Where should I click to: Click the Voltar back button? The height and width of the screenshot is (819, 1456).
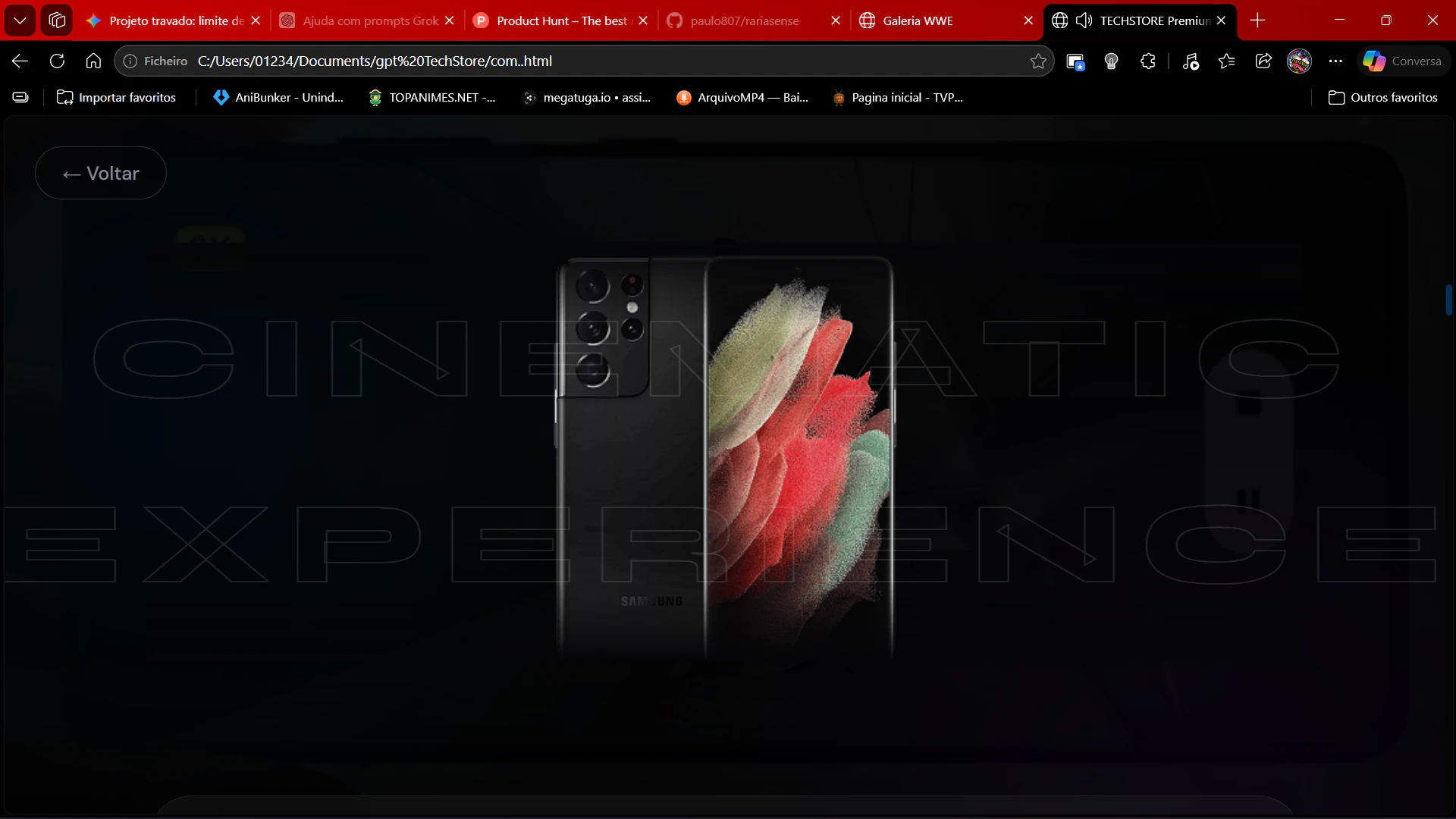(x=101, y=173)
